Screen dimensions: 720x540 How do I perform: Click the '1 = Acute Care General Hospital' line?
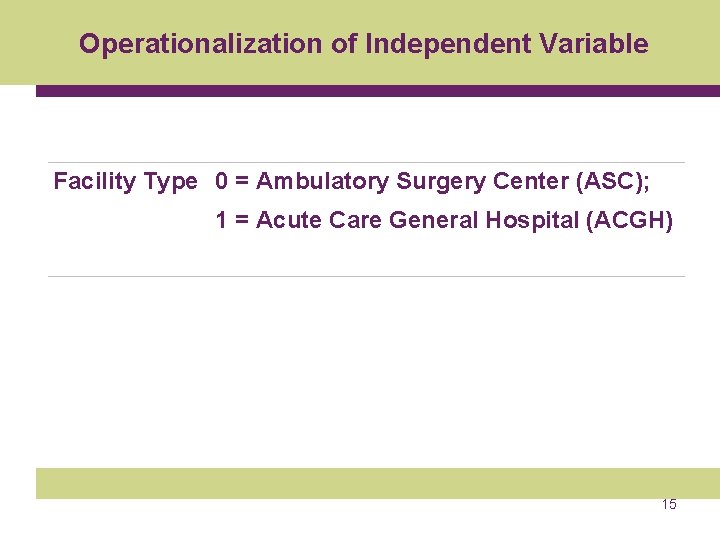[444, 220]
